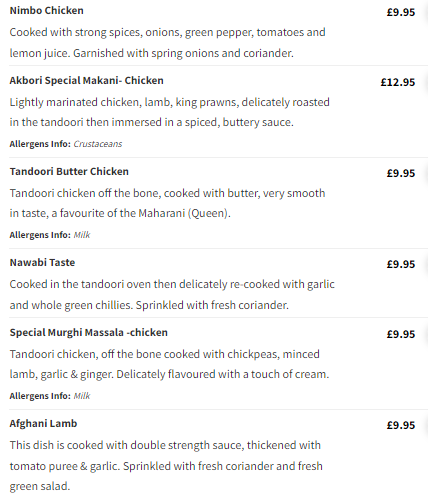Select Special Murghi Massala -chicken dish

(x=89, y=333)
